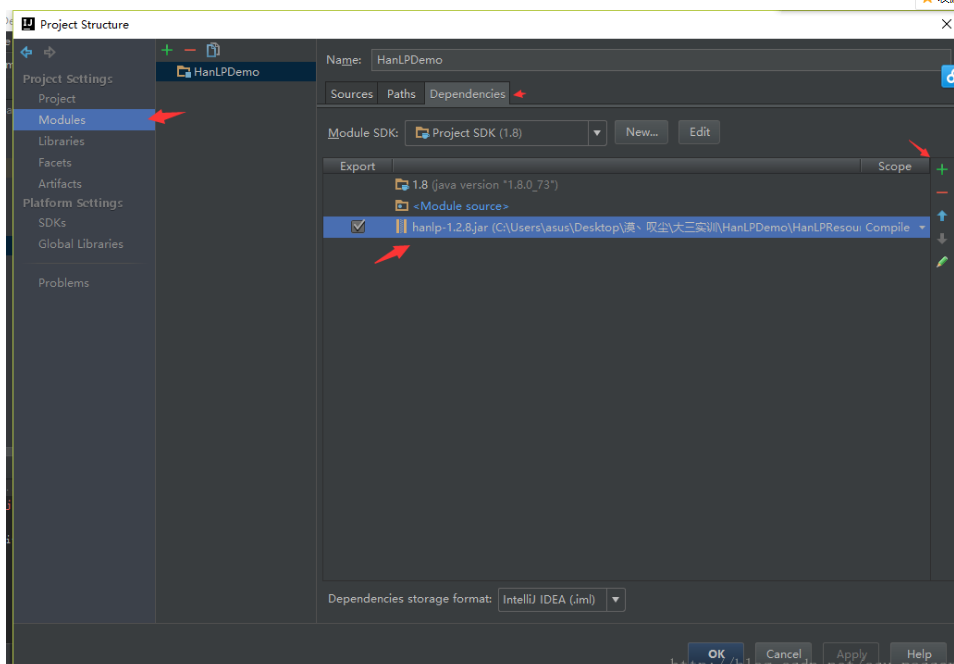Click the back navigation arrow

[x=26, y=52]
